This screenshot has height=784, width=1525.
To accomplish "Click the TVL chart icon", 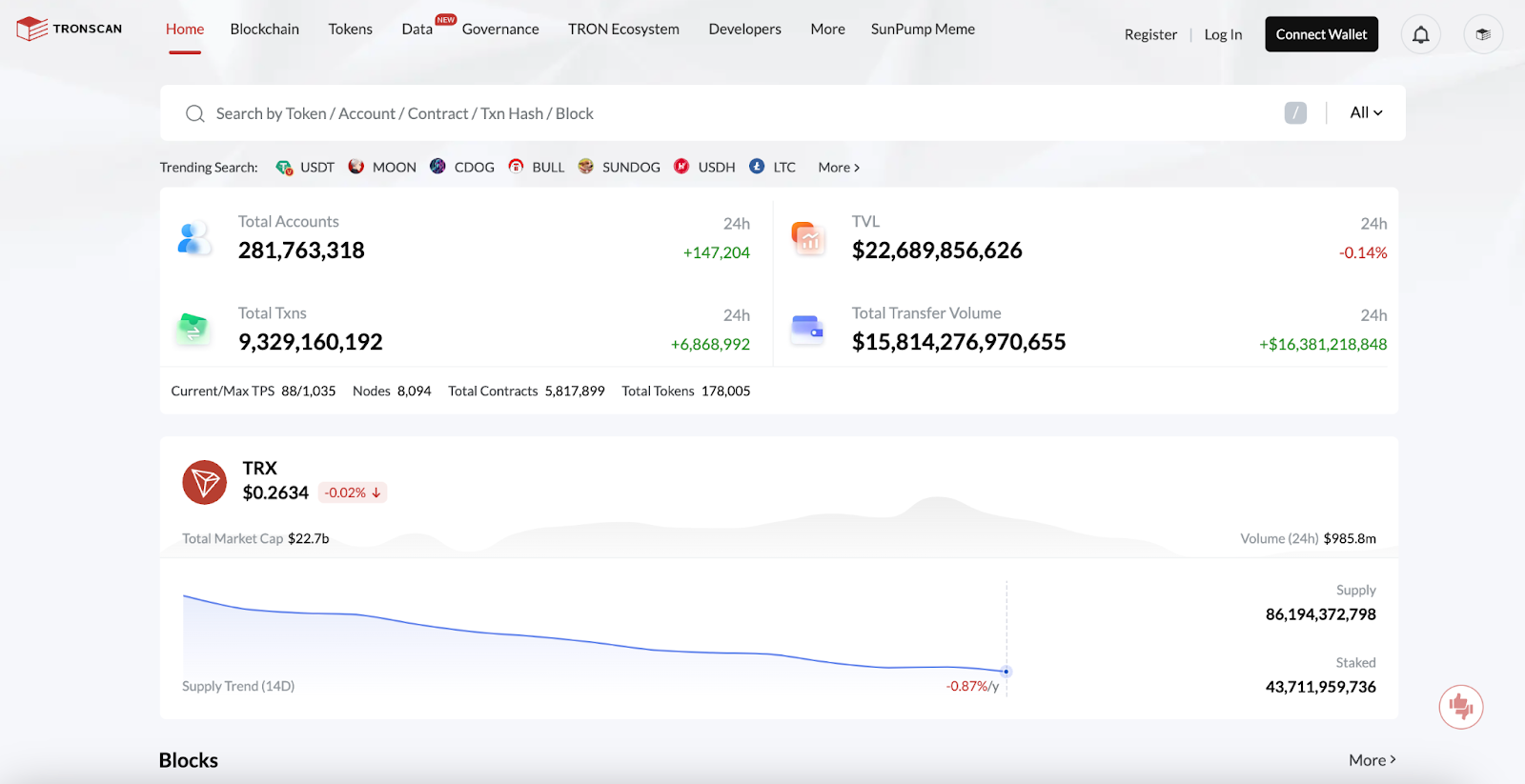I will [808, 238].
